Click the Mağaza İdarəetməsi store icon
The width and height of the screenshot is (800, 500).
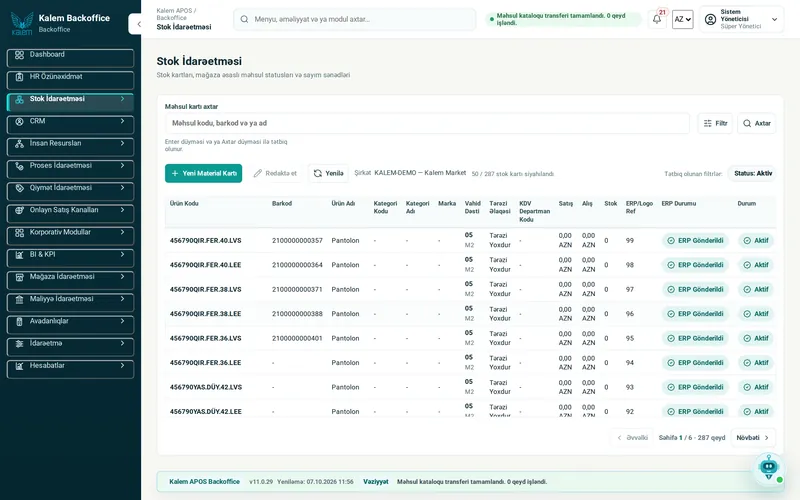click(x=19, y=277)
